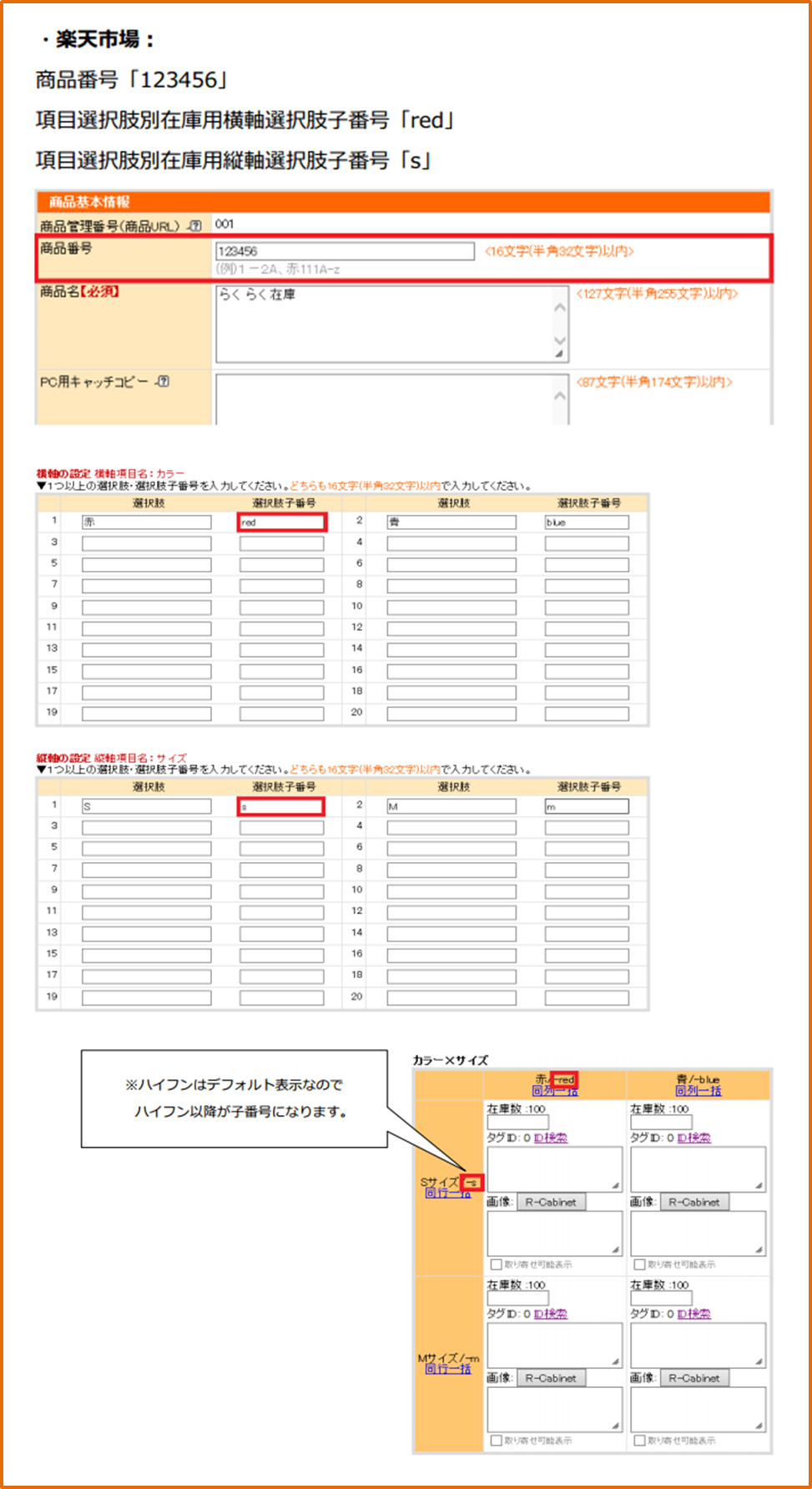Click the vertical-axis 選択肢 field containing S
This screenshot has width=812, height=1489.
click(x=146, y=806)
